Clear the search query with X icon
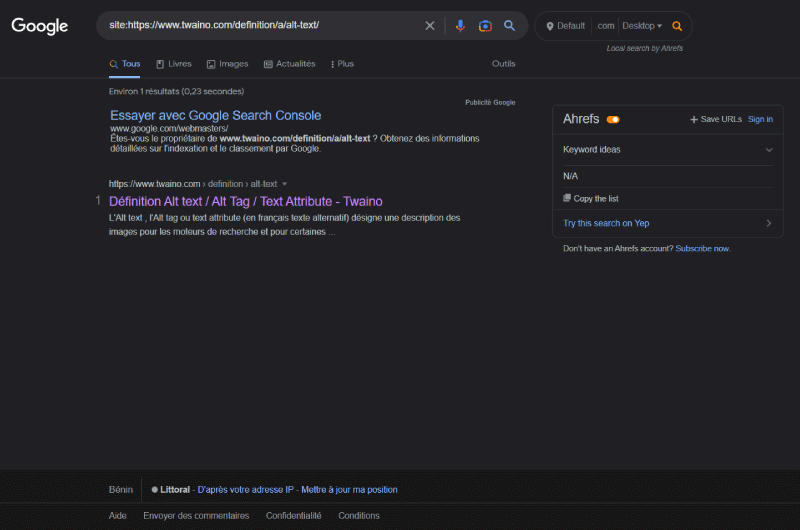 [x=430, y=26]
